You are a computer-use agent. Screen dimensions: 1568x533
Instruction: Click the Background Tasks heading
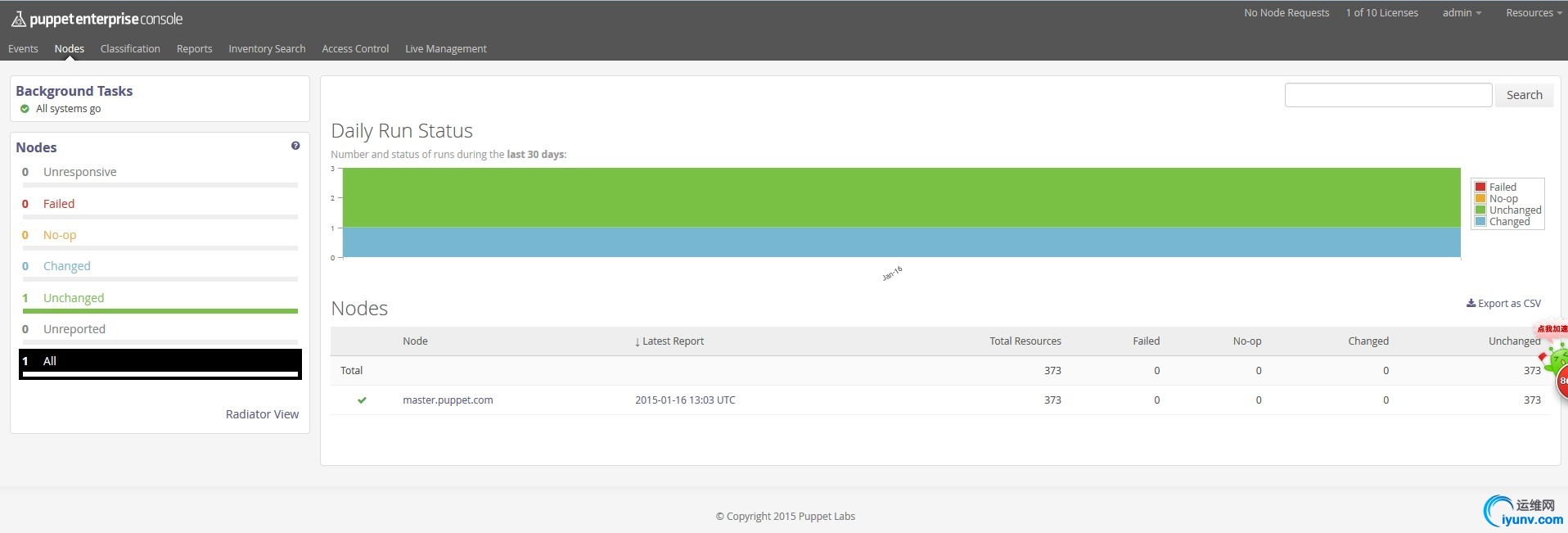pyautogui.click(x=74, y=91)
